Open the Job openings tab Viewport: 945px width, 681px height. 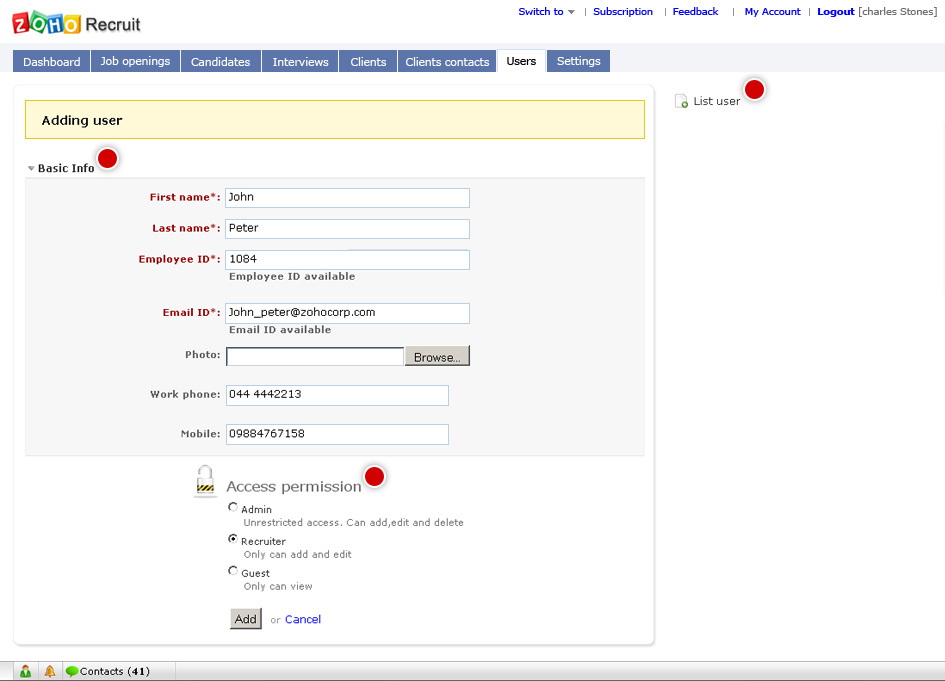coord(135,61)
